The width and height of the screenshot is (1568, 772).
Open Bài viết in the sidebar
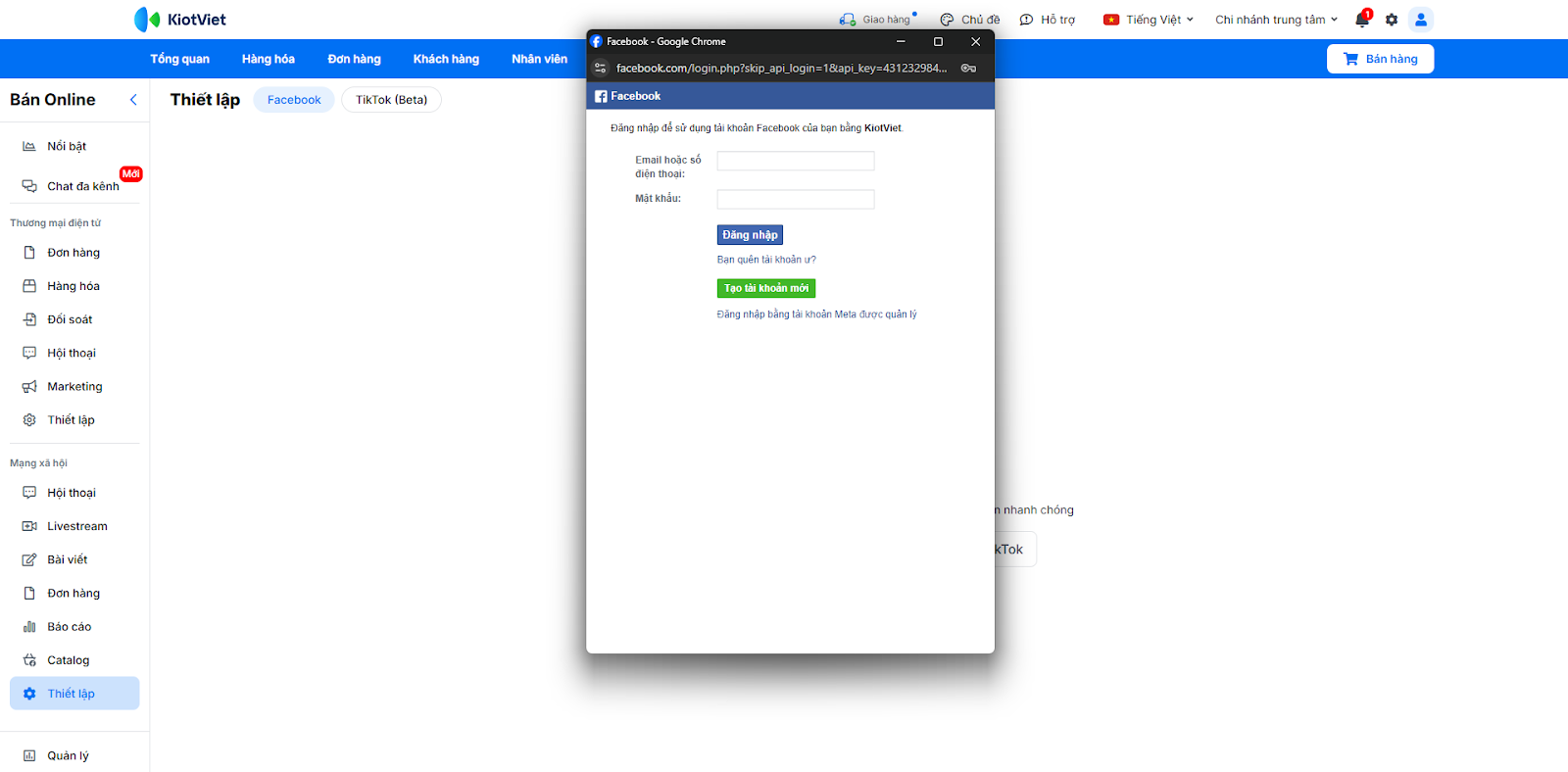tap(74, 559)
